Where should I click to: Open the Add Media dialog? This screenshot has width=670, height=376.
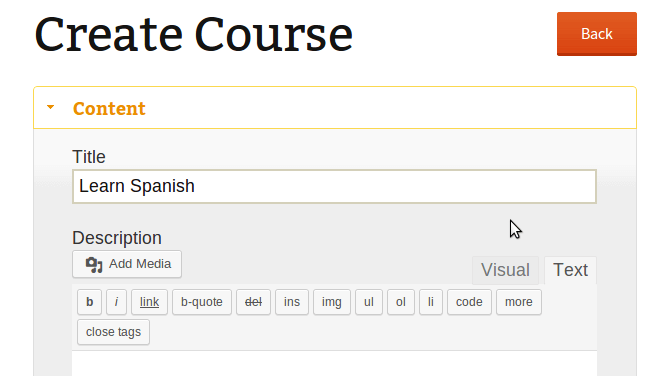pyautogui.click(x=127, y=264)
